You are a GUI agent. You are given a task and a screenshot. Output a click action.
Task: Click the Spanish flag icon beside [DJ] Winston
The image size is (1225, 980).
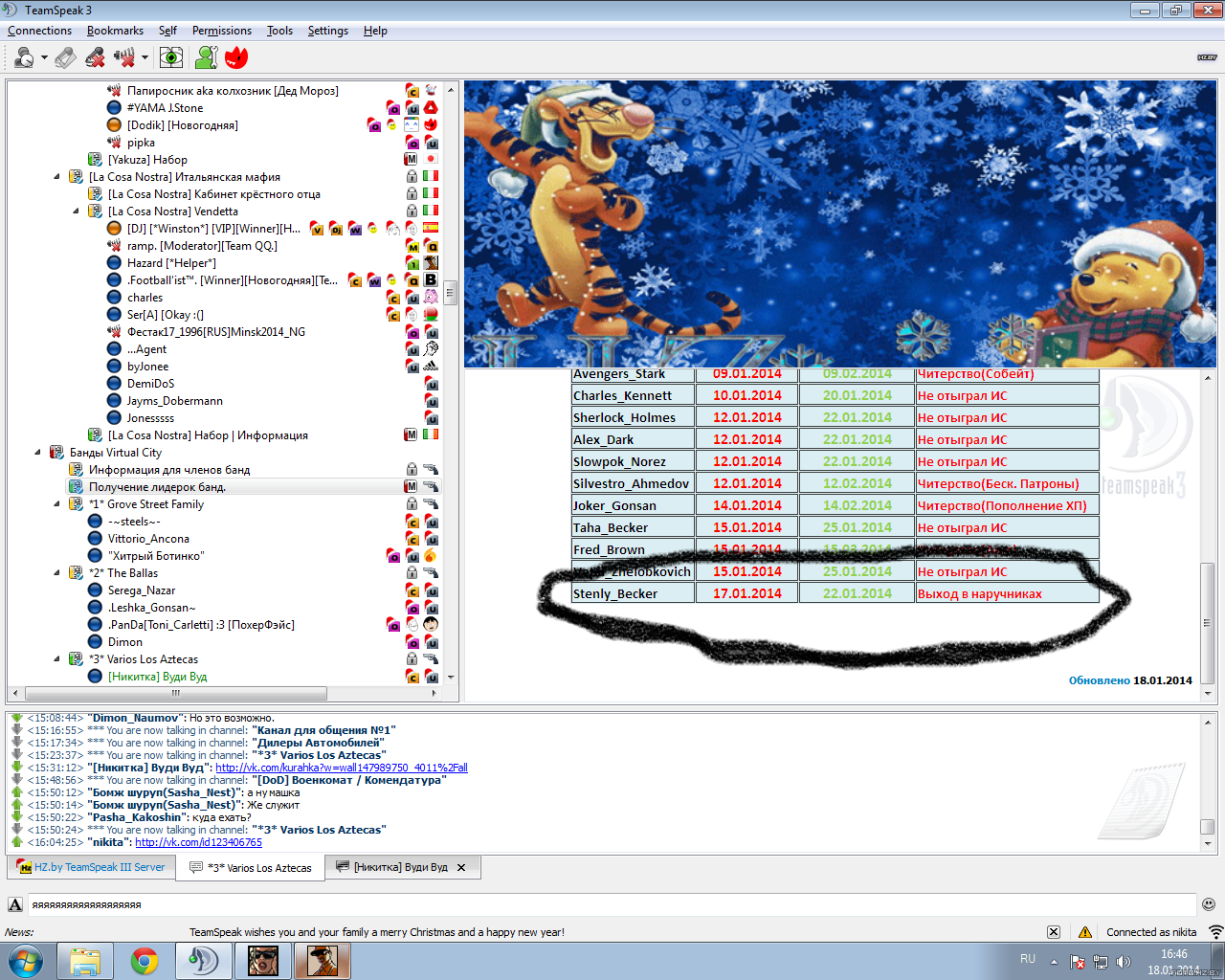point(431,229)
